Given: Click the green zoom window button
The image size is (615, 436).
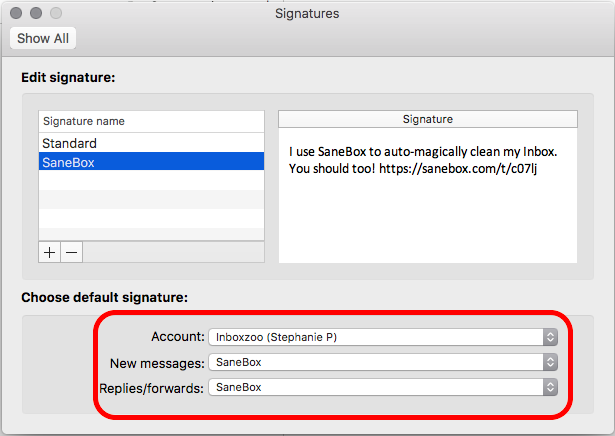Looking at the screenshot, I should (x=56, y=14).
